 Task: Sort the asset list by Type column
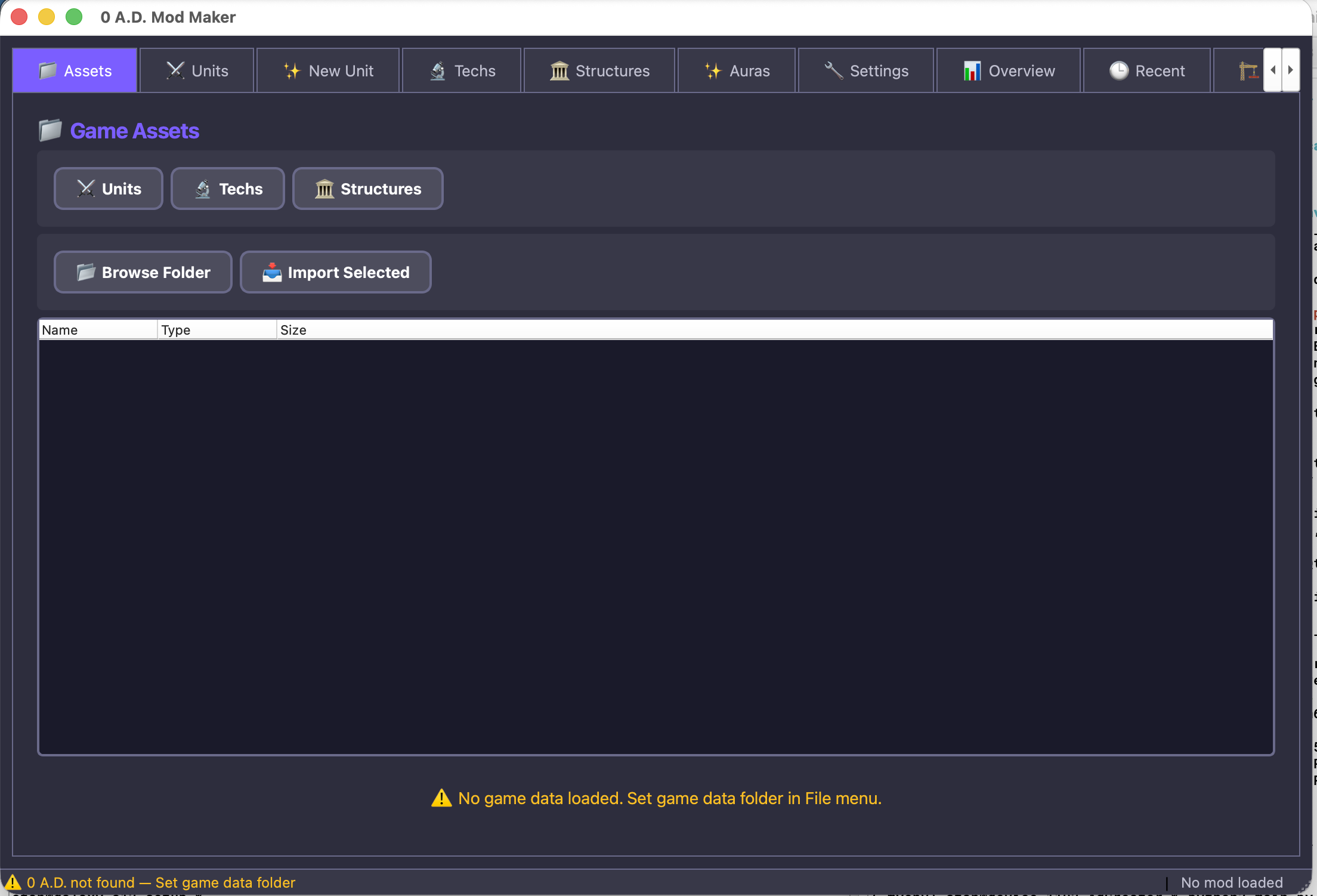click(x=217, y=330)
